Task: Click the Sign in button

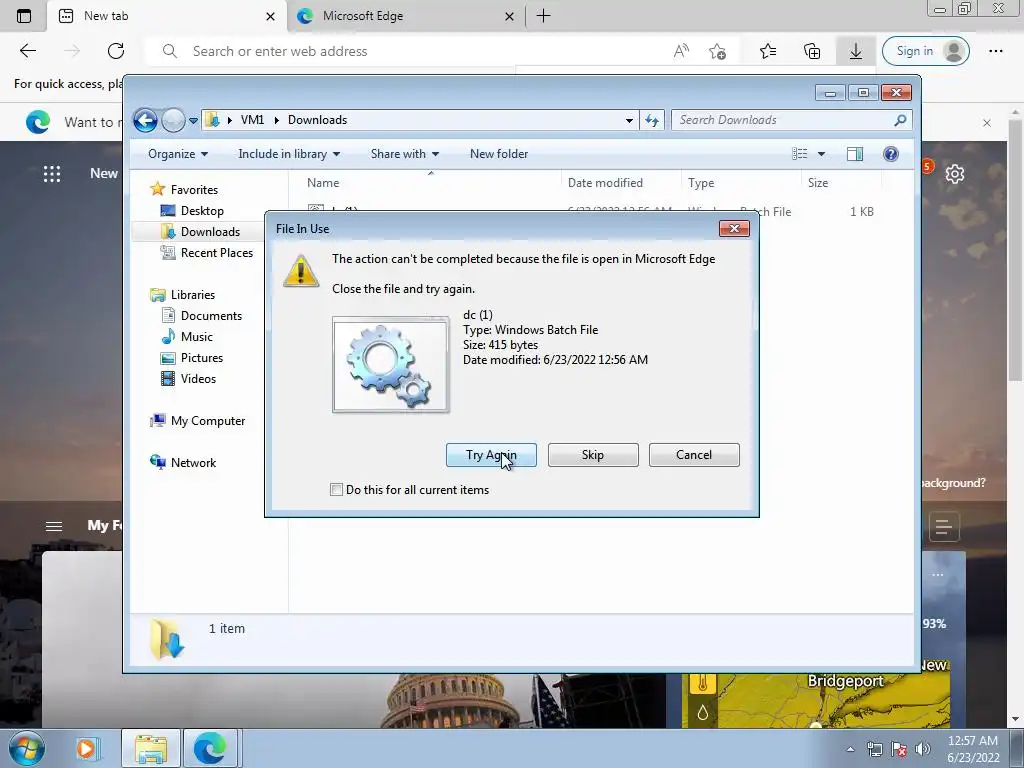Action: point(925,51)
